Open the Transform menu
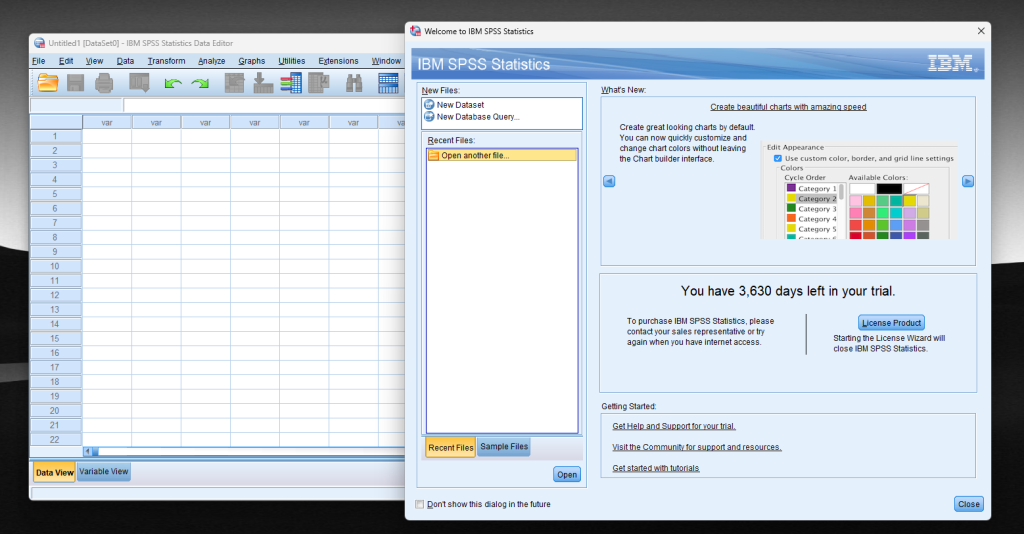Screen dimensions: 1024x534 click(166, 61)
